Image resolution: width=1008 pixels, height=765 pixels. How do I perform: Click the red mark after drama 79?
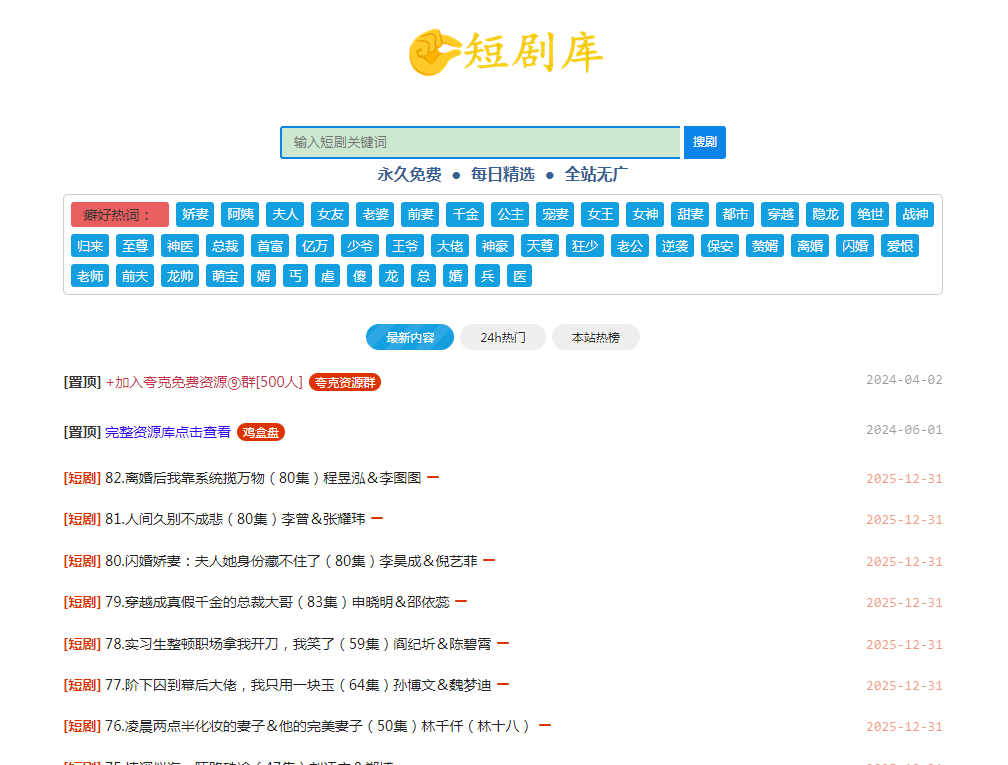461,602
